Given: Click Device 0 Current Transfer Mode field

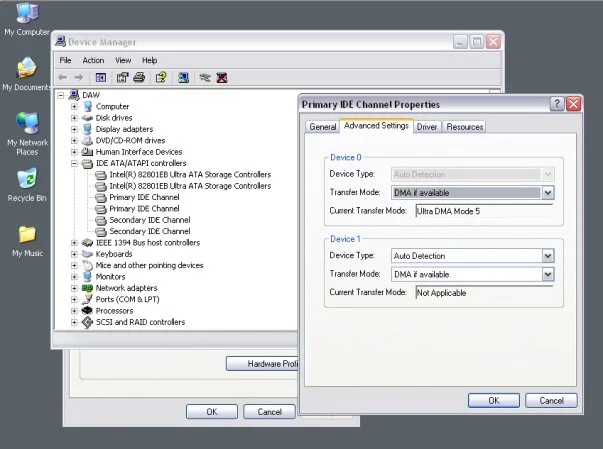Looking at the screenshot, I should (x=484, y=211).
